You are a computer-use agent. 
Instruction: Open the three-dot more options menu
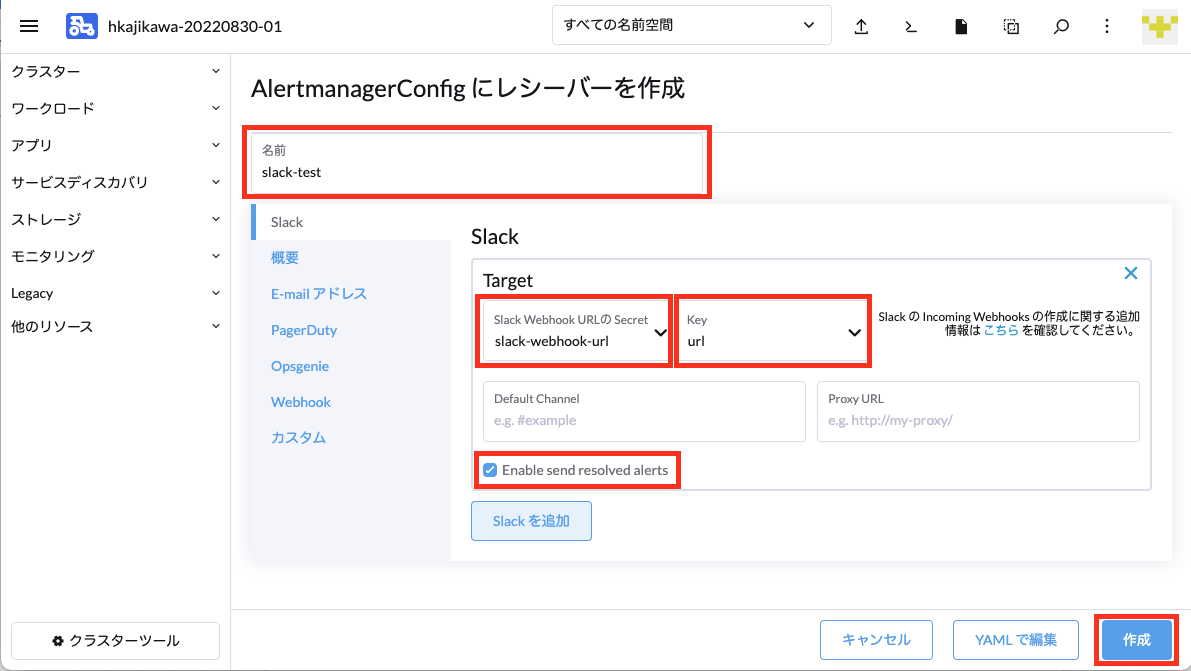pyautogui.click(x=1107, y=27)
